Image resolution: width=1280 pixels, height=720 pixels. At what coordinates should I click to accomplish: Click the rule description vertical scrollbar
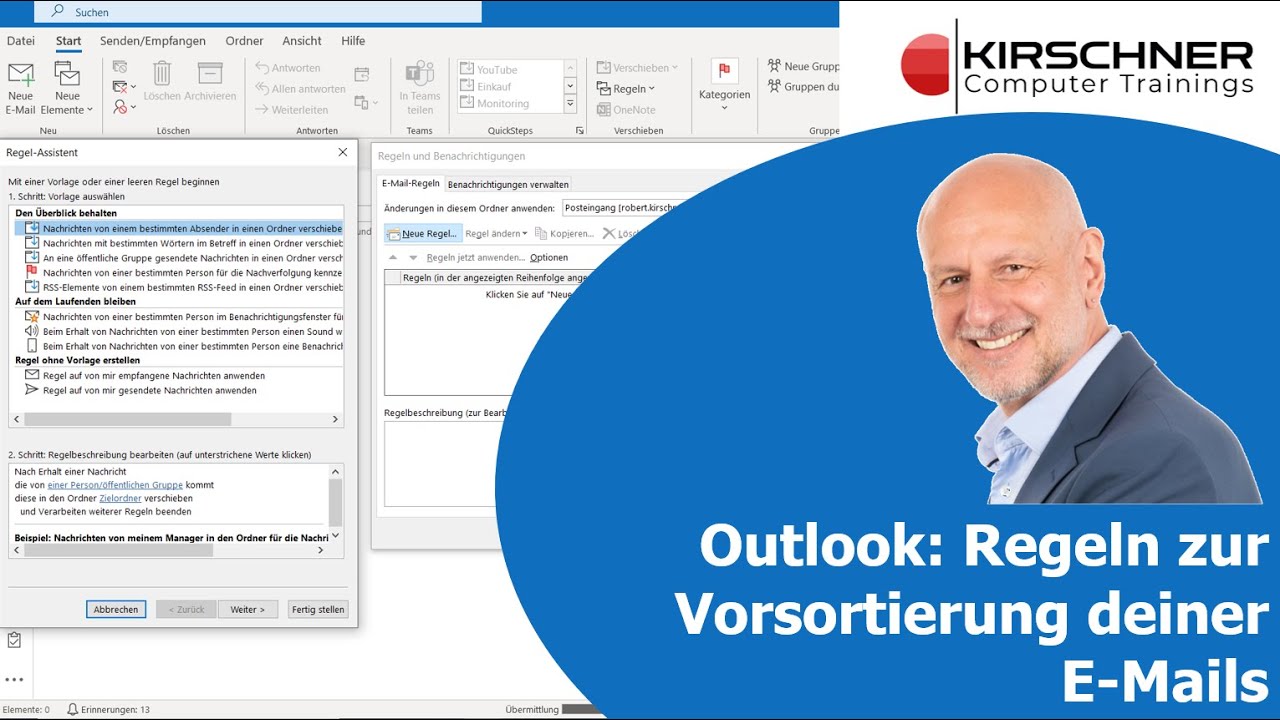tap(336, 503)
